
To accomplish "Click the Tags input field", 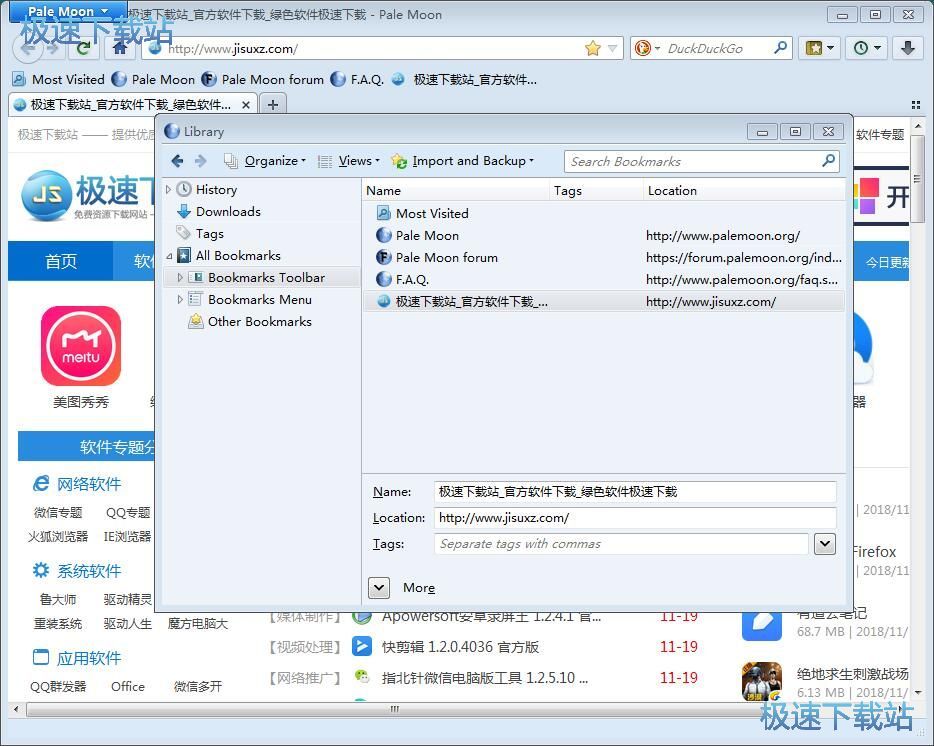I will click(x=621, y=543).
